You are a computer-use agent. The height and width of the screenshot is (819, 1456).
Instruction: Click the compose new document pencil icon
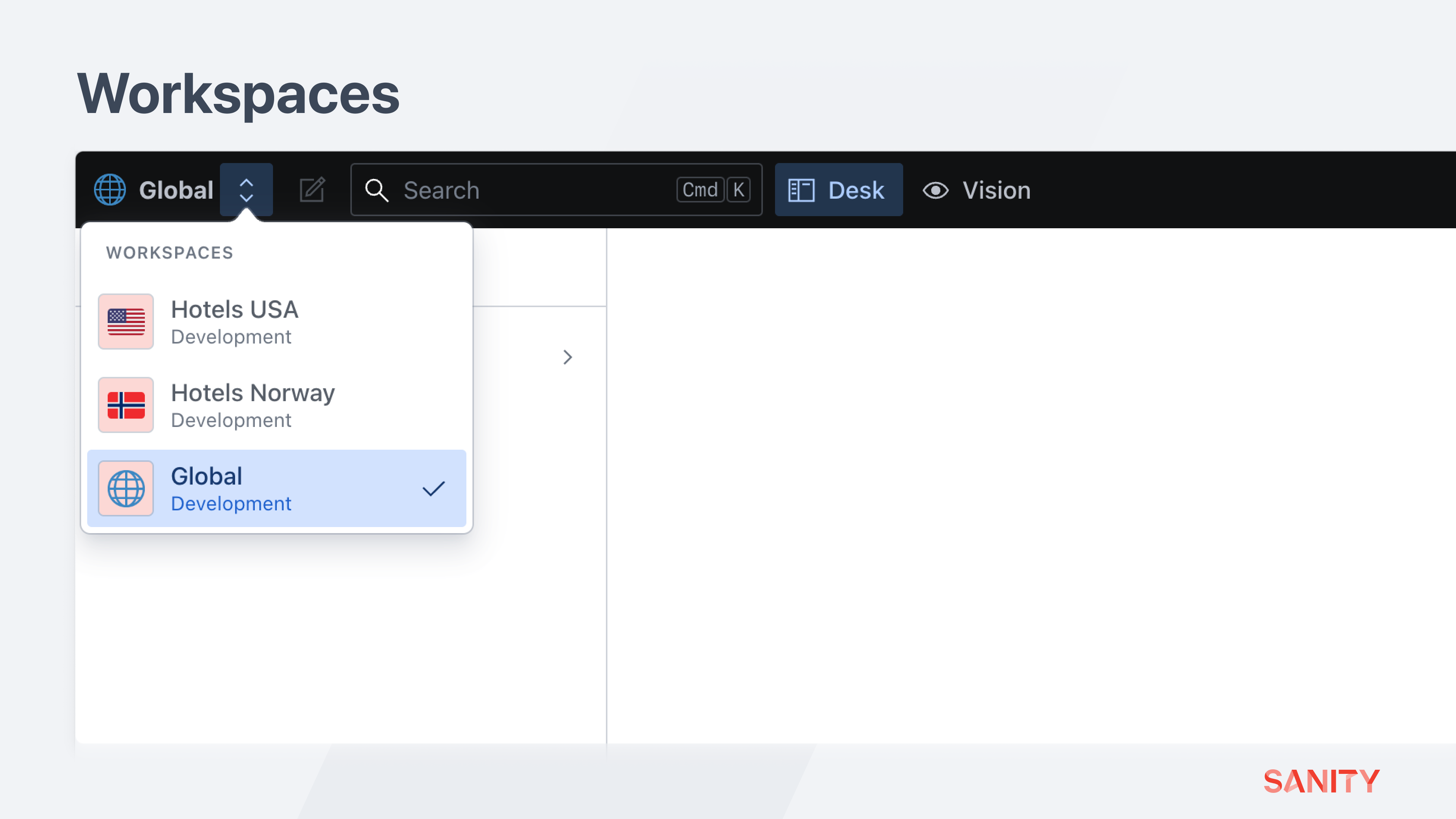312,190
